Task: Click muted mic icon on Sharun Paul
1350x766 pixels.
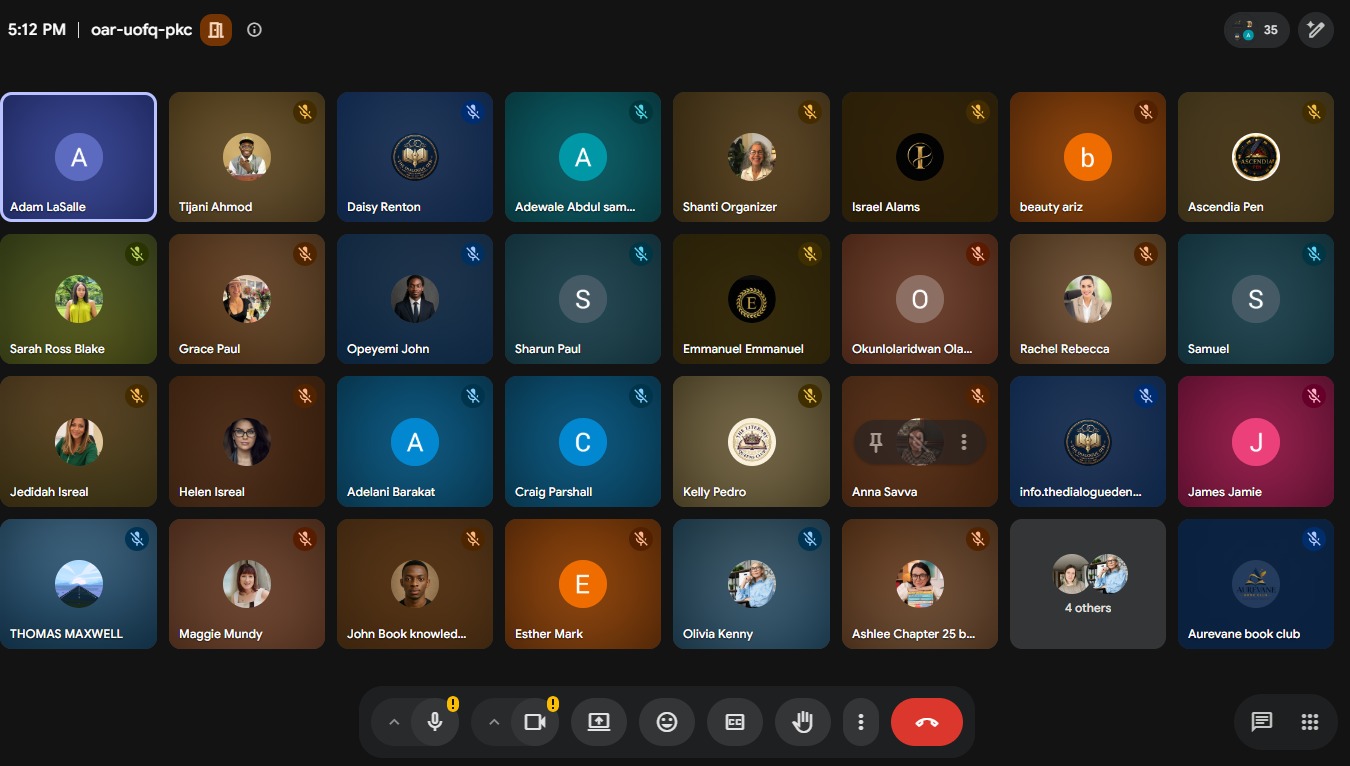Action: tap(642, 254)
